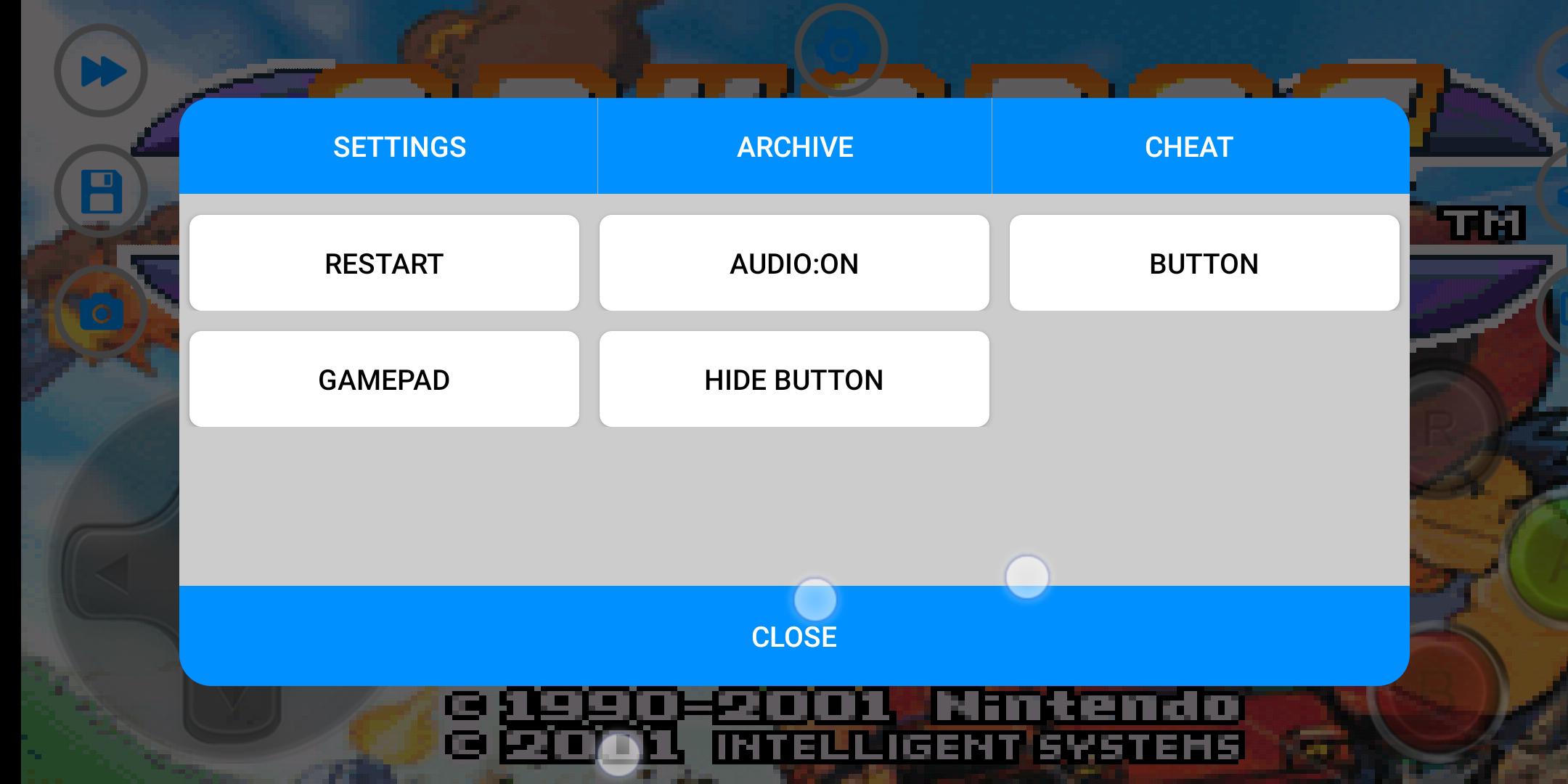Click the HIDE BUTTON to conceal controls
This screenshot has width=1568, height=784.
coord(794,379)
